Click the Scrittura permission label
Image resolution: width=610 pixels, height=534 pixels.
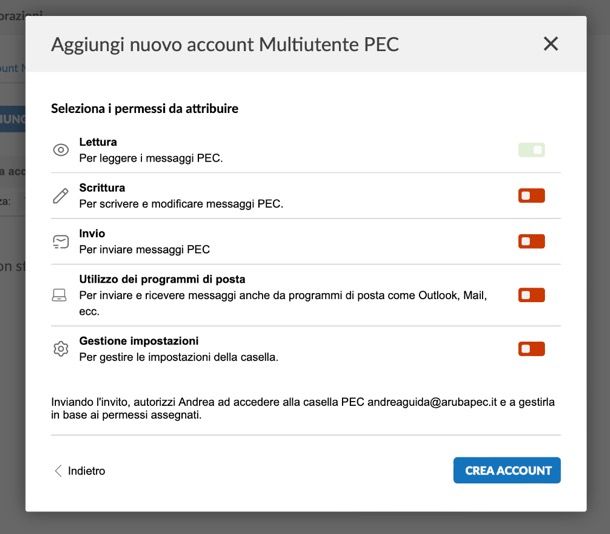pos(102,188)
